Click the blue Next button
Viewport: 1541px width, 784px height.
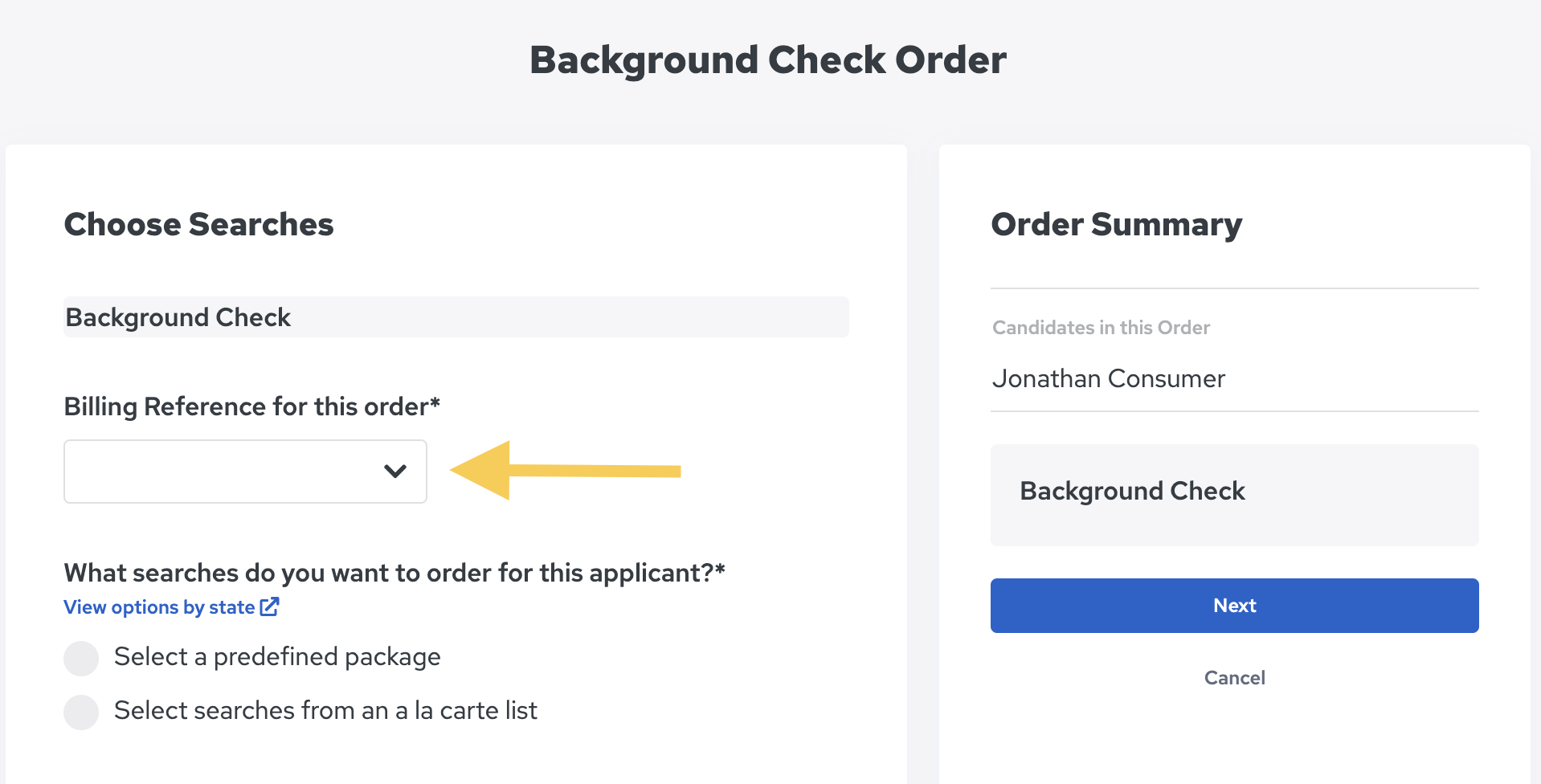(x=1234, y=606)
